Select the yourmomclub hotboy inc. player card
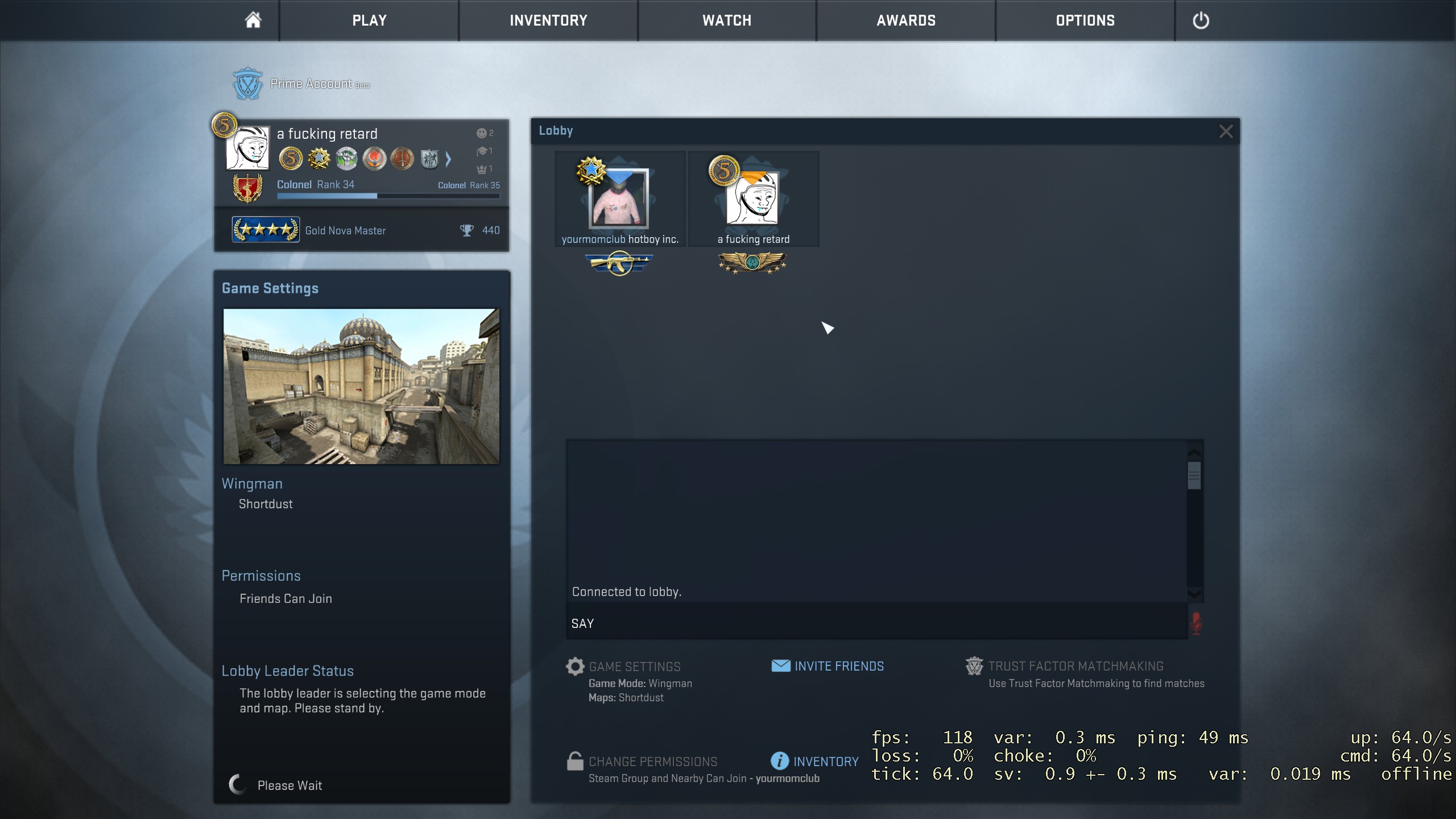The height and width of the screenshot is (819, 1456). 619,199
